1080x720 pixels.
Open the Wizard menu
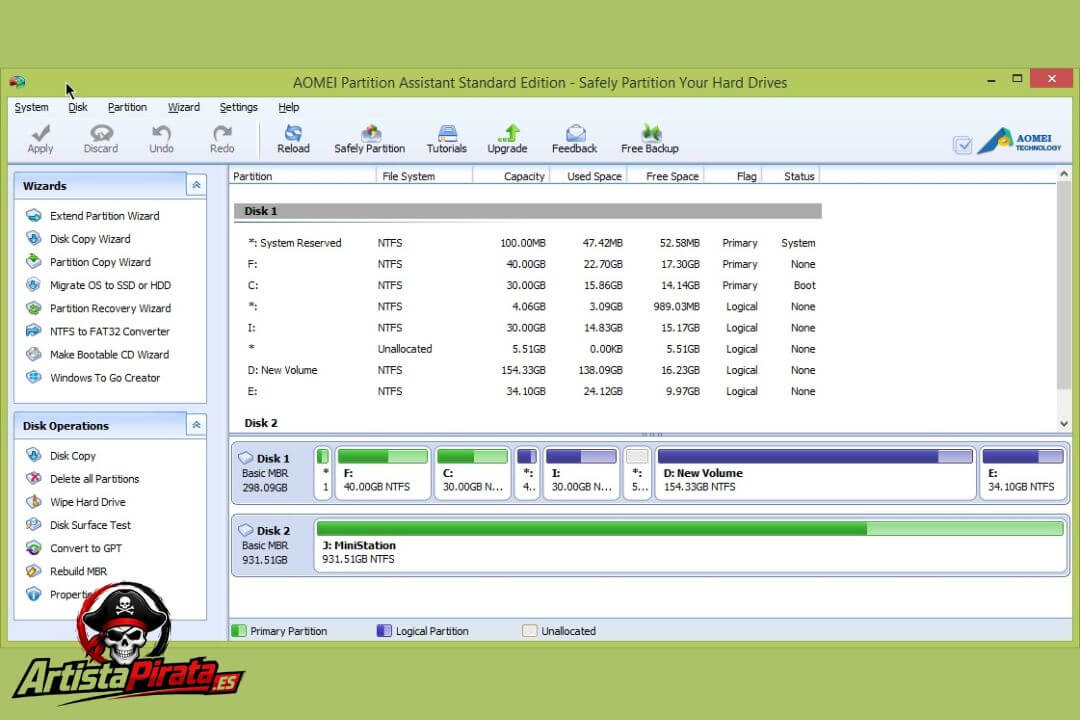(183, 107)
